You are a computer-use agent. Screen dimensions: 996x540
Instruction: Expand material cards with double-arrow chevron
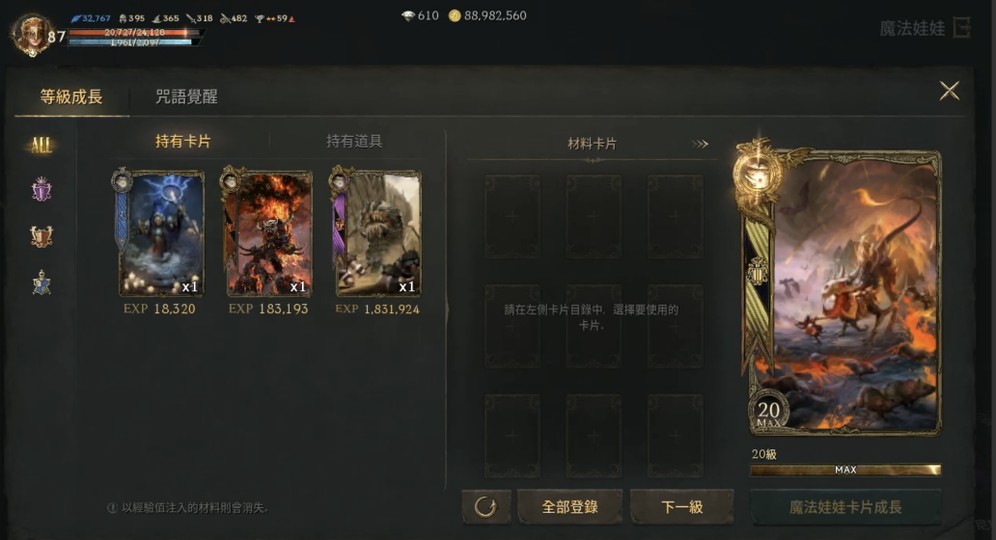699,144
